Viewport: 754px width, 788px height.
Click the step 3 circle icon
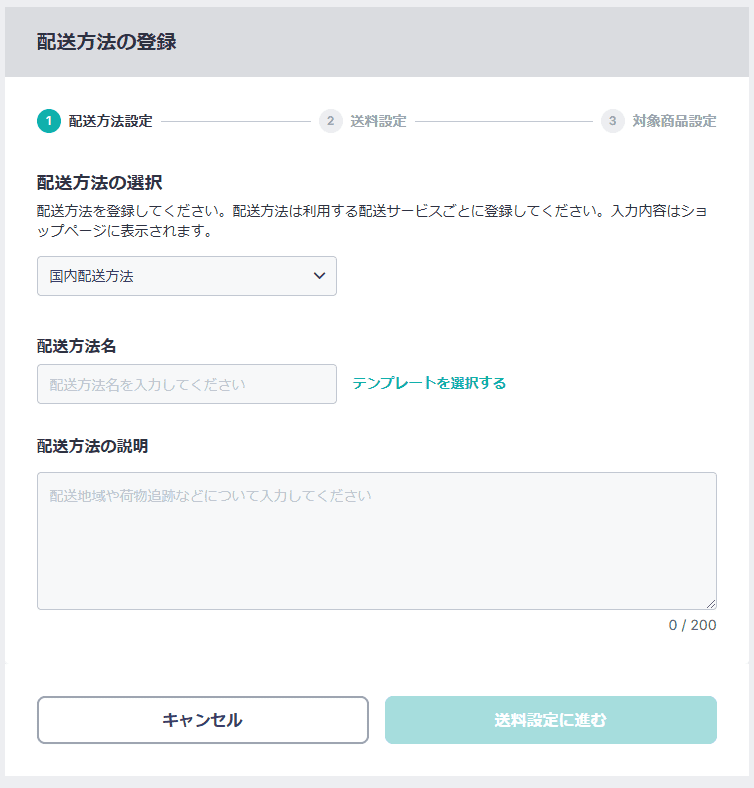pos(613,121)
